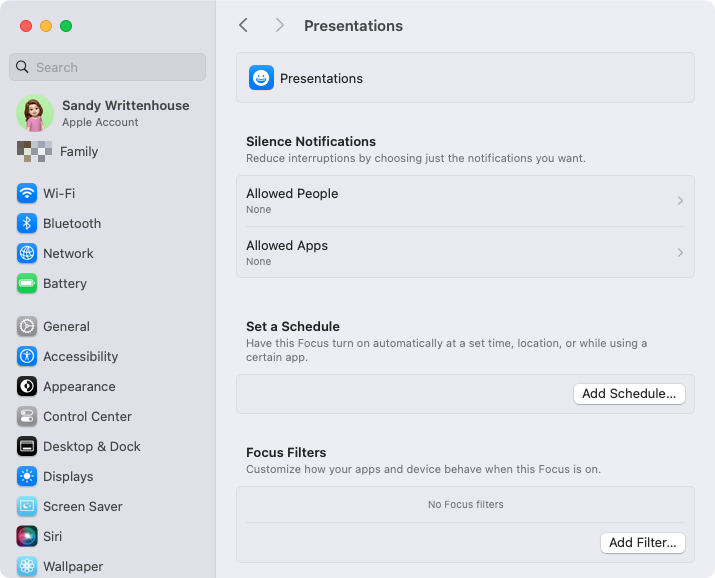Open Control Center icon in sidebar

[27, 417]
